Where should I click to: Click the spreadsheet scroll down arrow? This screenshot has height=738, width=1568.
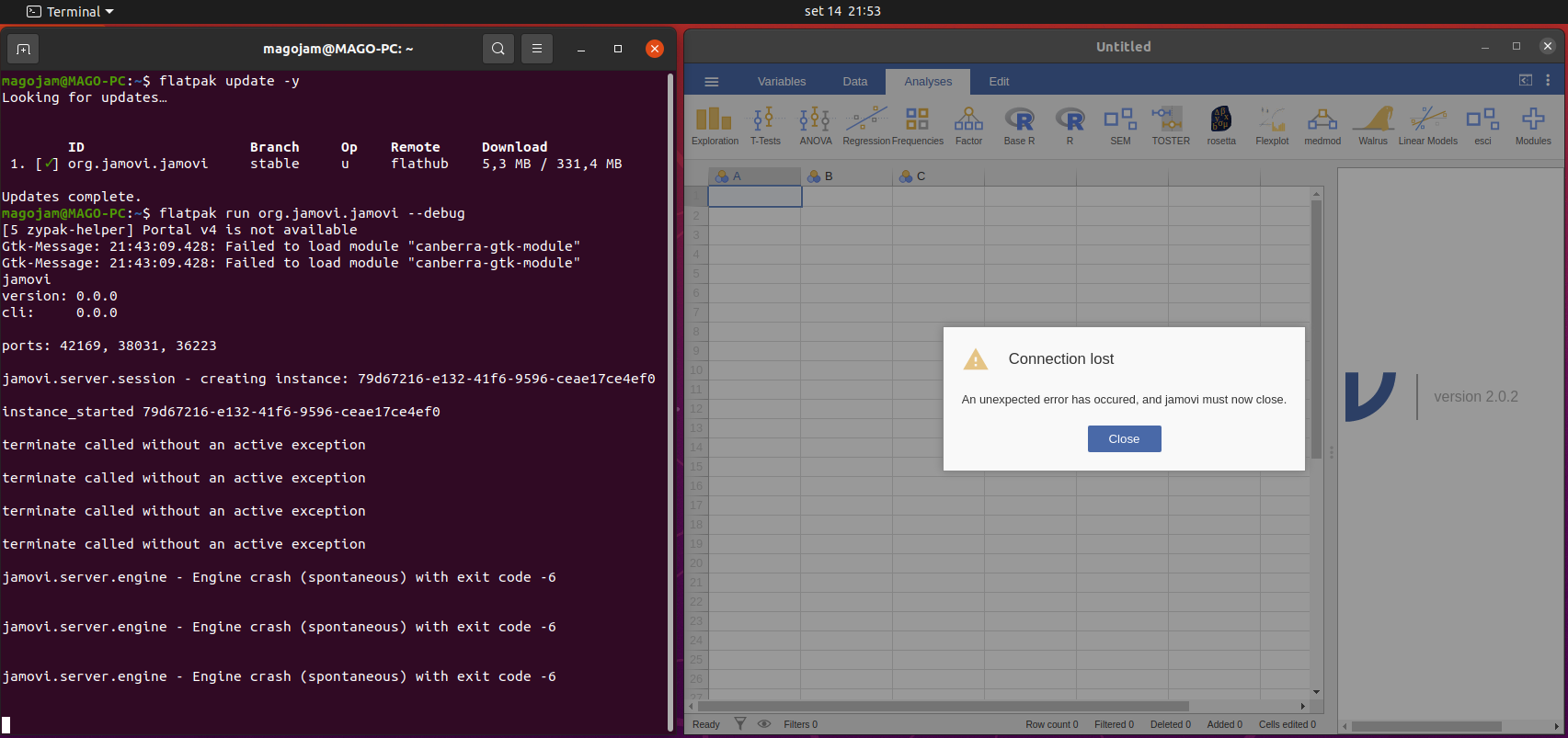1316,691
